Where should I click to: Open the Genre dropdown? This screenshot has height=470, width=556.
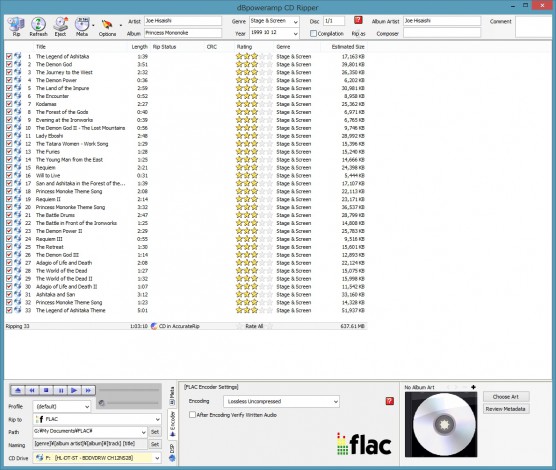[295, 22]
